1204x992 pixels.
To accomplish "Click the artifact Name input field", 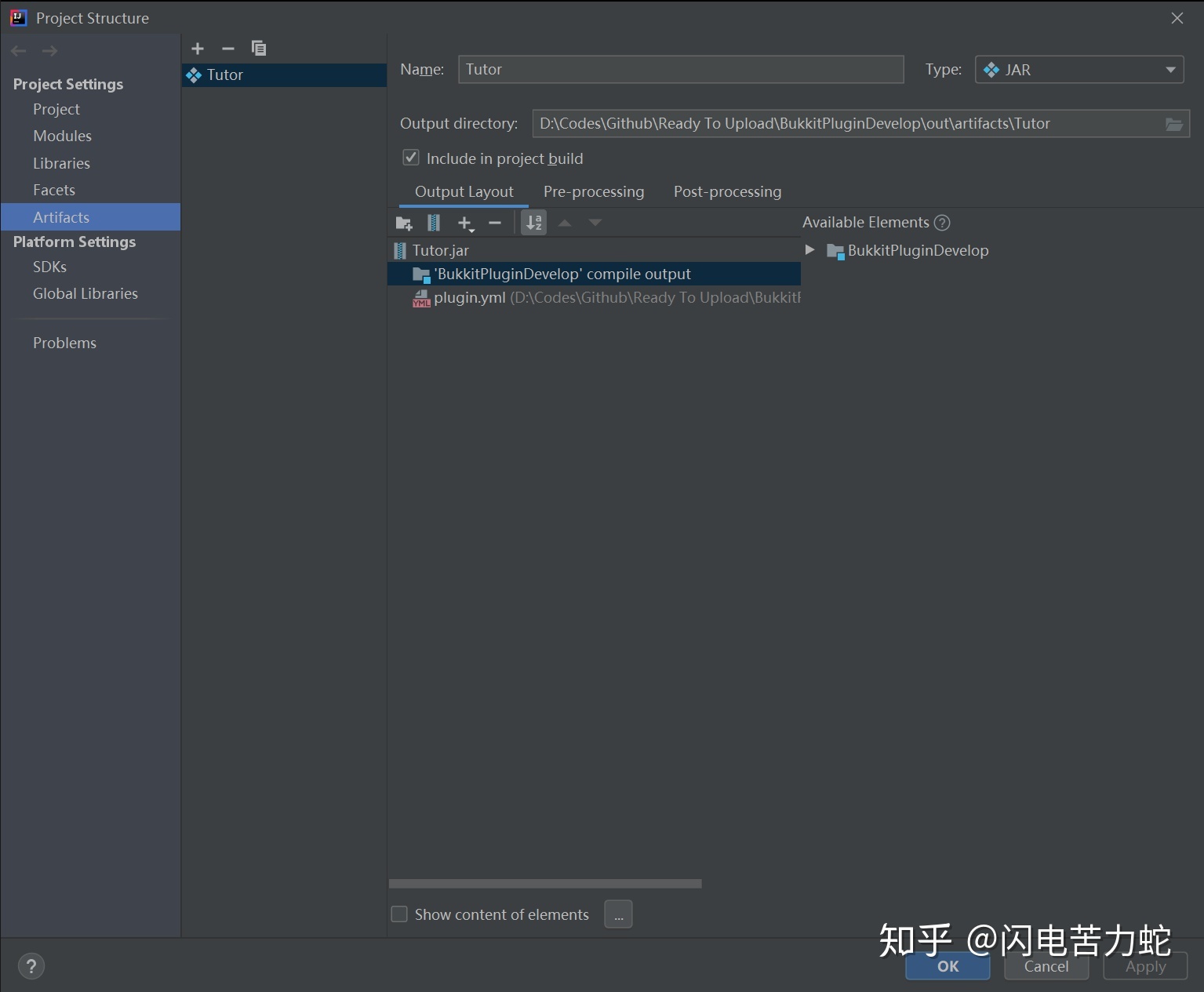I will coord(681,70).
